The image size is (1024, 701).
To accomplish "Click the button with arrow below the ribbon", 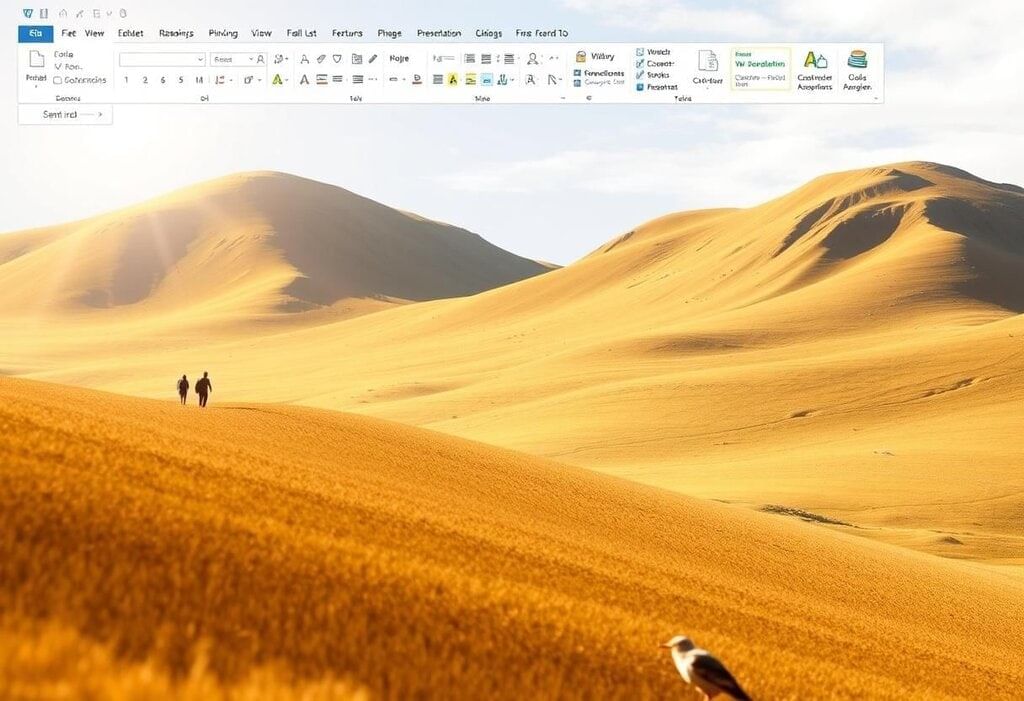I will pos(65,115).
